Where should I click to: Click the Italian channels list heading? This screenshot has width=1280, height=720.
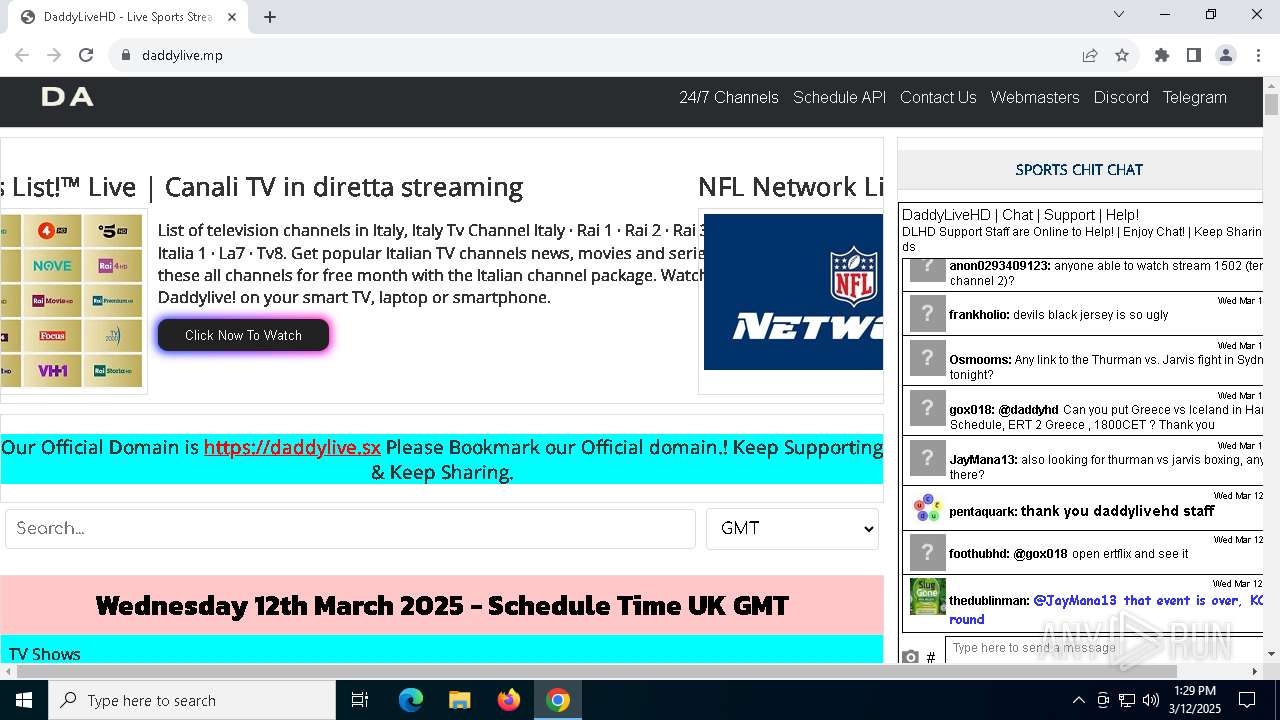262,187
